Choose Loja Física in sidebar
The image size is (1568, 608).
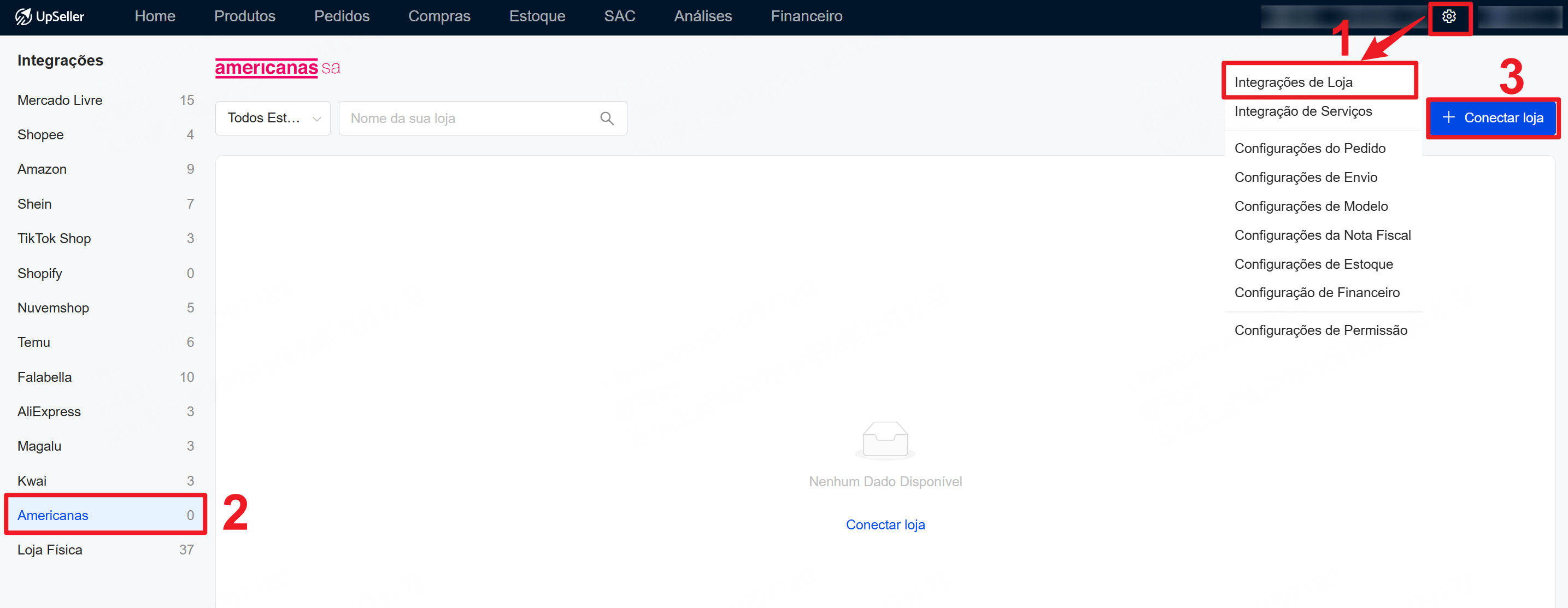coord(50,550)
